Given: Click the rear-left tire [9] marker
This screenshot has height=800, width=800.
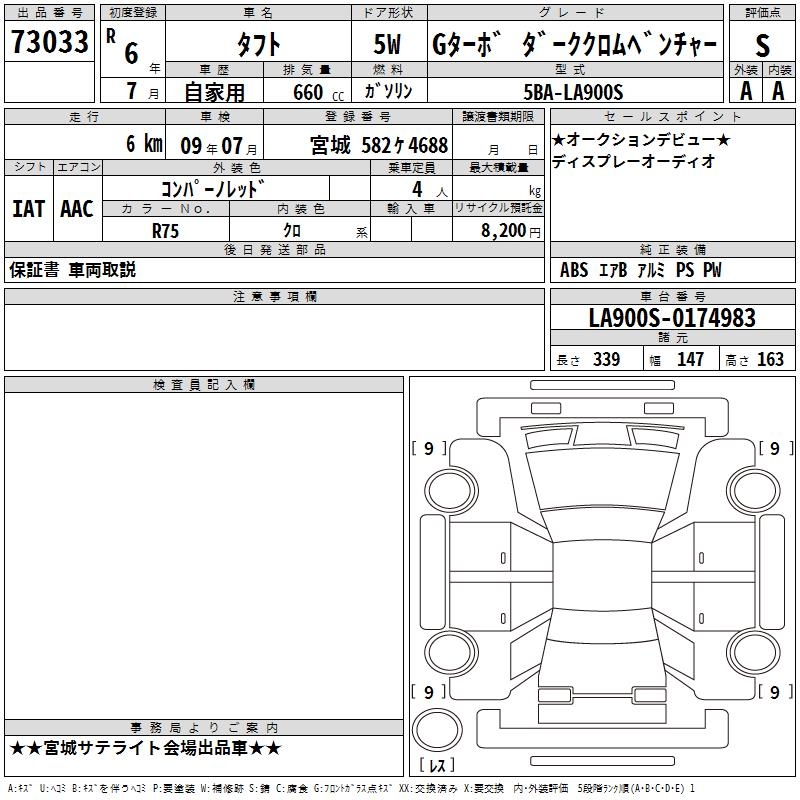Looking at the screenshot, I should [429, 692].
